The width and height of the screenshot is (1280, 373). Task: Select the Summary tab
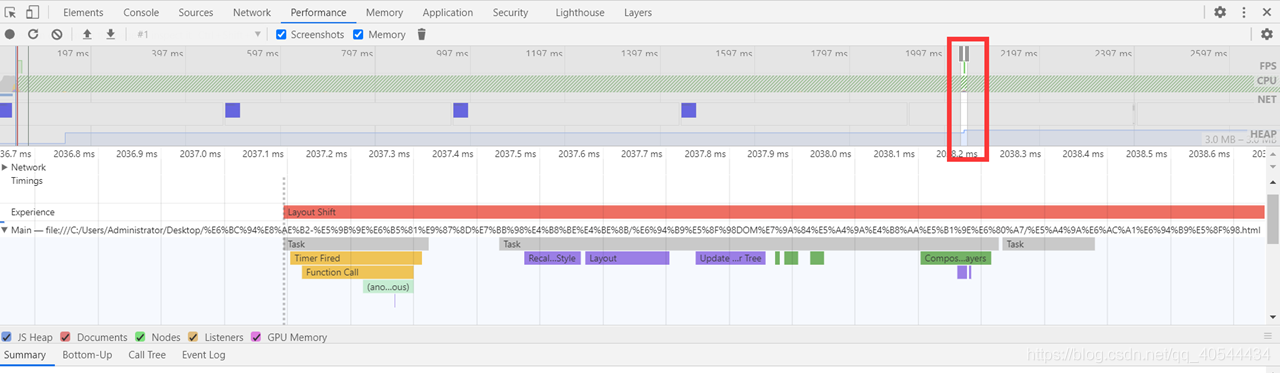pos(24,355)
